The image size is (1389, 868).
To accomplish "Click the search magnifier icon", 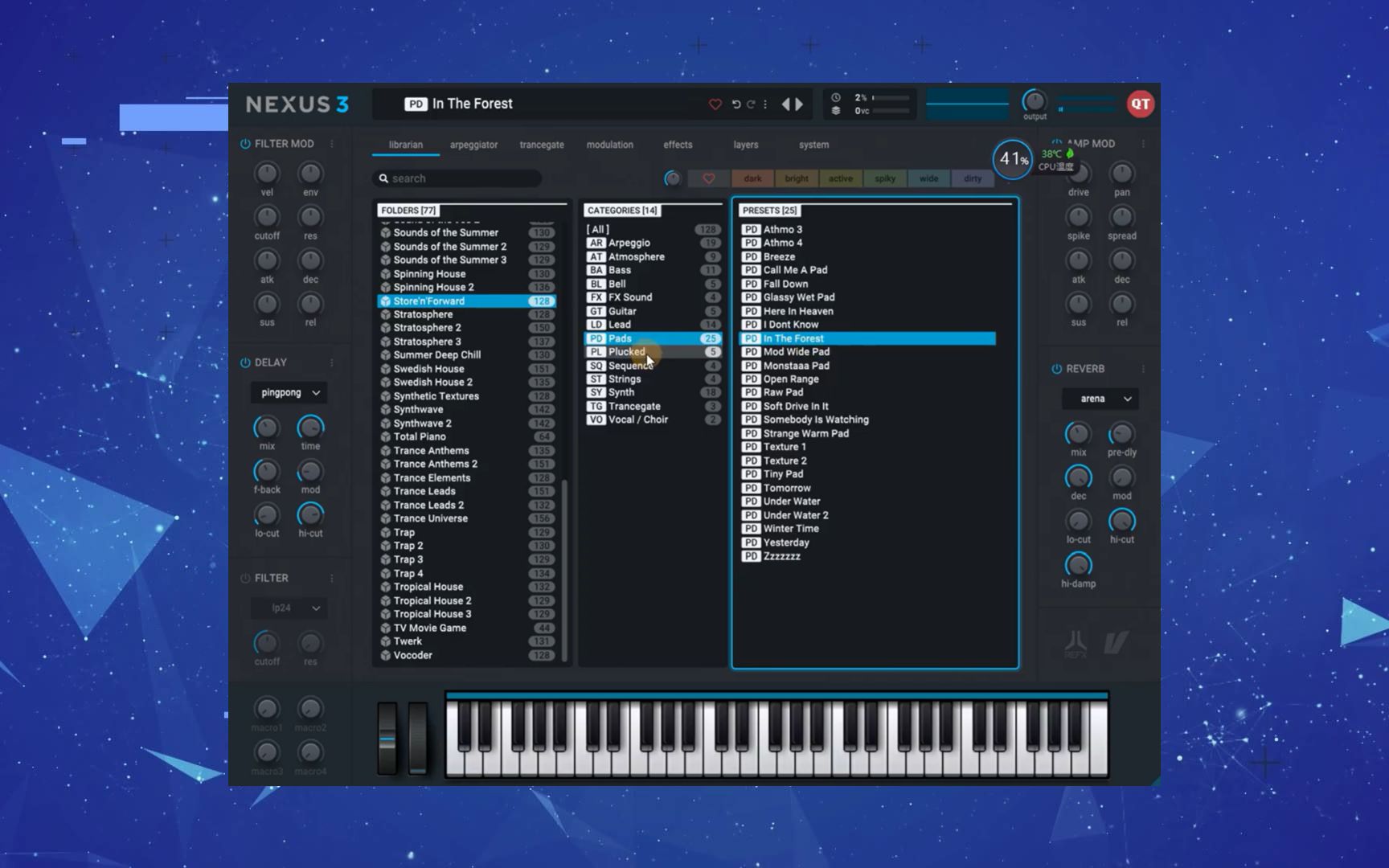I will point(383,178).
